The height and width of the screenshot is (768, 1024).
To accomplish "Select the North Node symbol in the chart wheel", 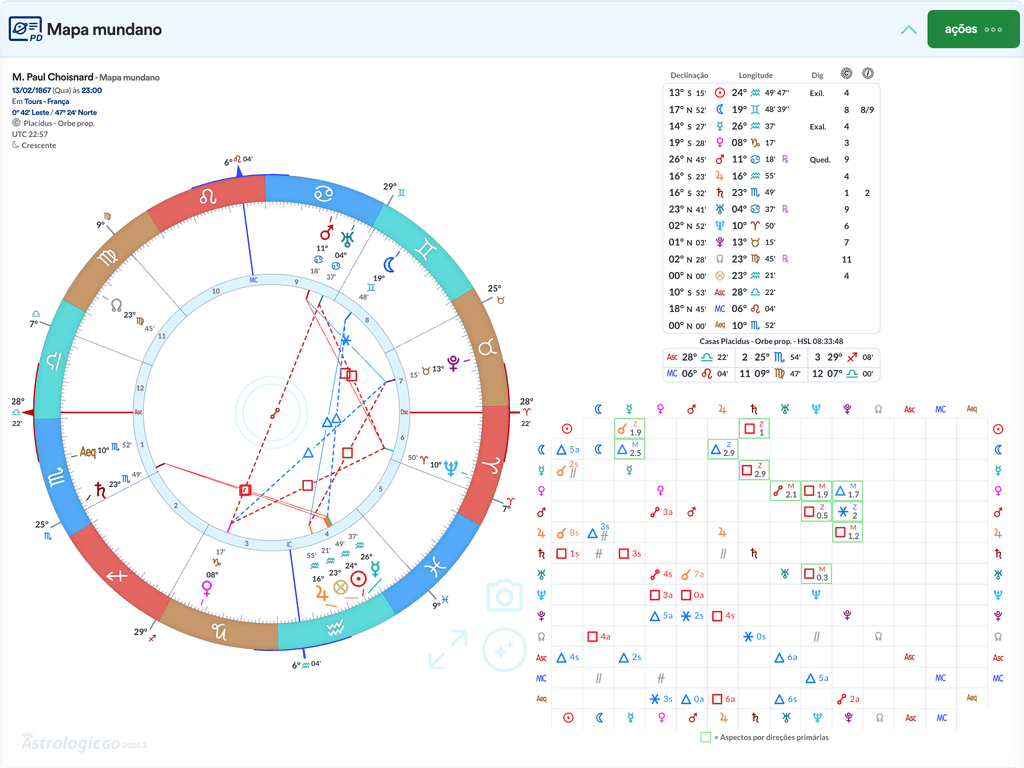I will (116, 304).
